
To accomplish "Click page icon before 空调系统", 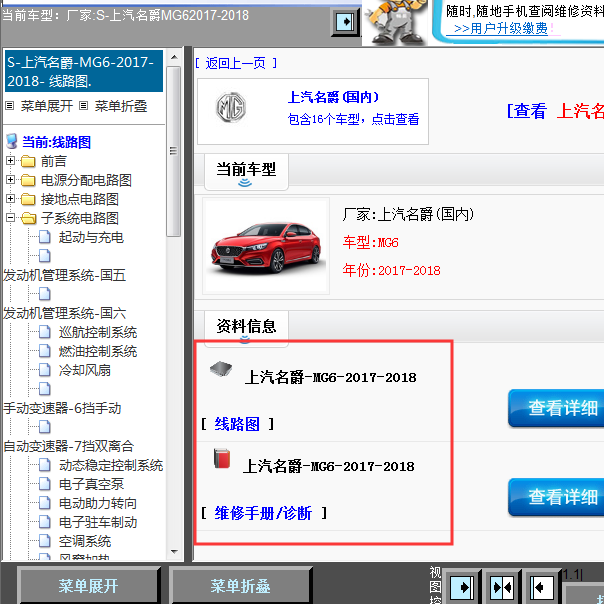I will pos(45,541).
